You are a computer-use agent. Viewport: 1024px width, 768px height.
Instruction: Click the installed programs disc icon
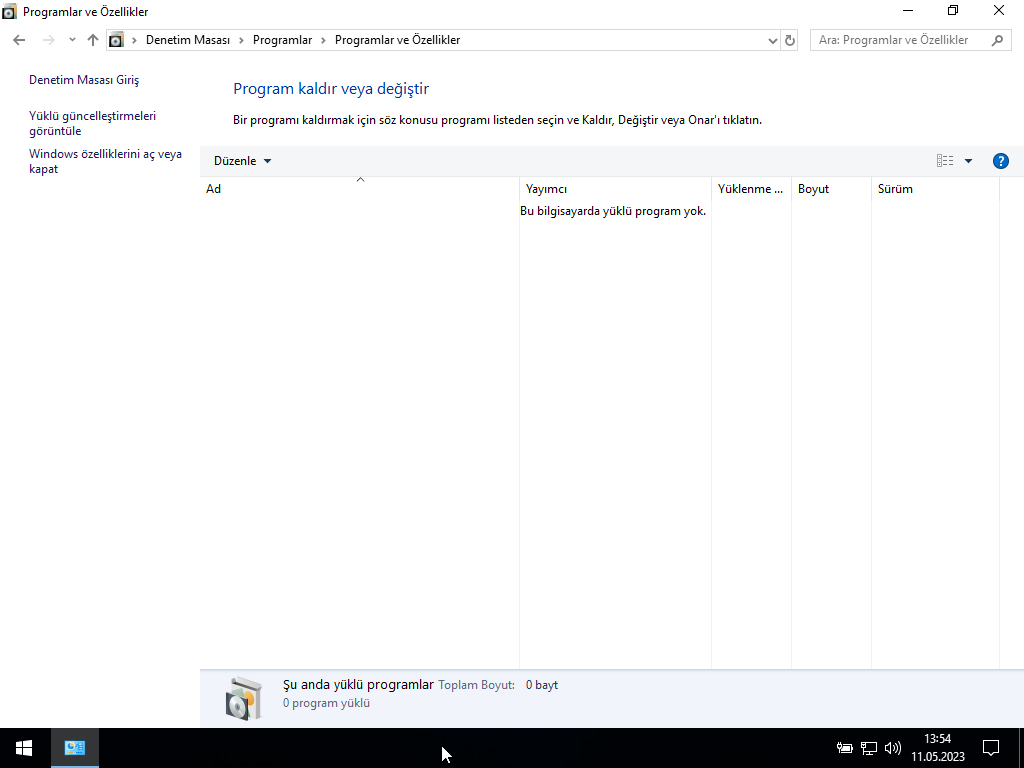[244, 698]
